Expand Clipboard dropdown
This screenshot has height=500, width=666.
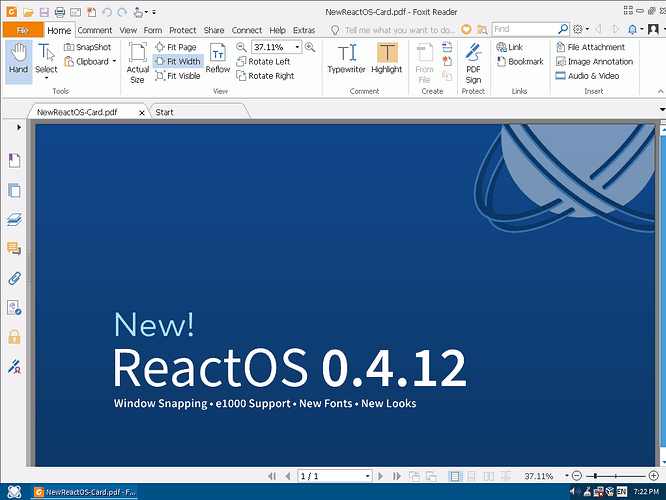click(x=114, y=62)
